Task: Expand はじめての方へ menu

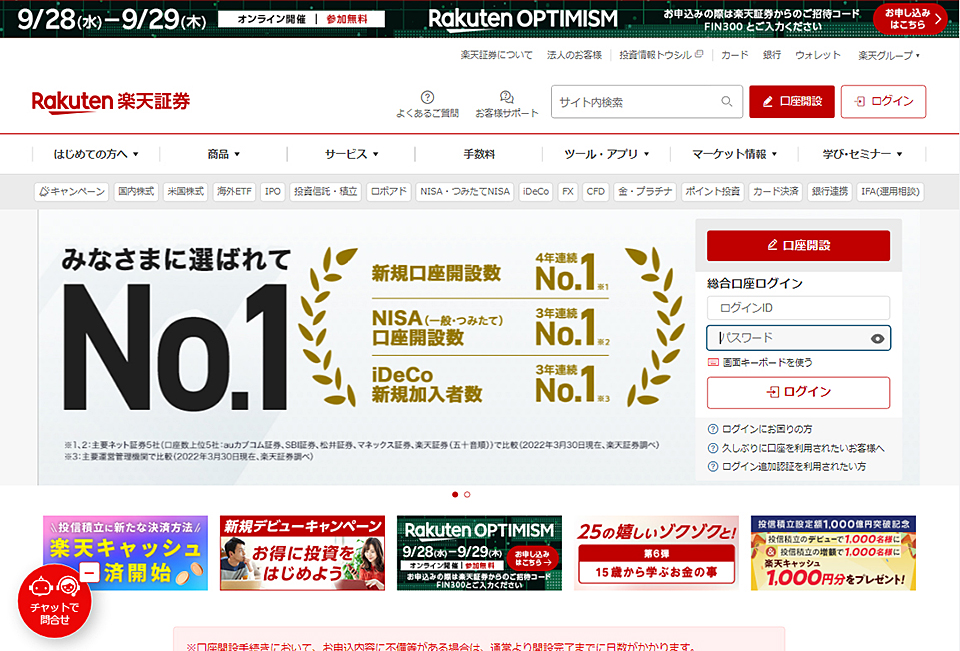Action: click(96, 154)
